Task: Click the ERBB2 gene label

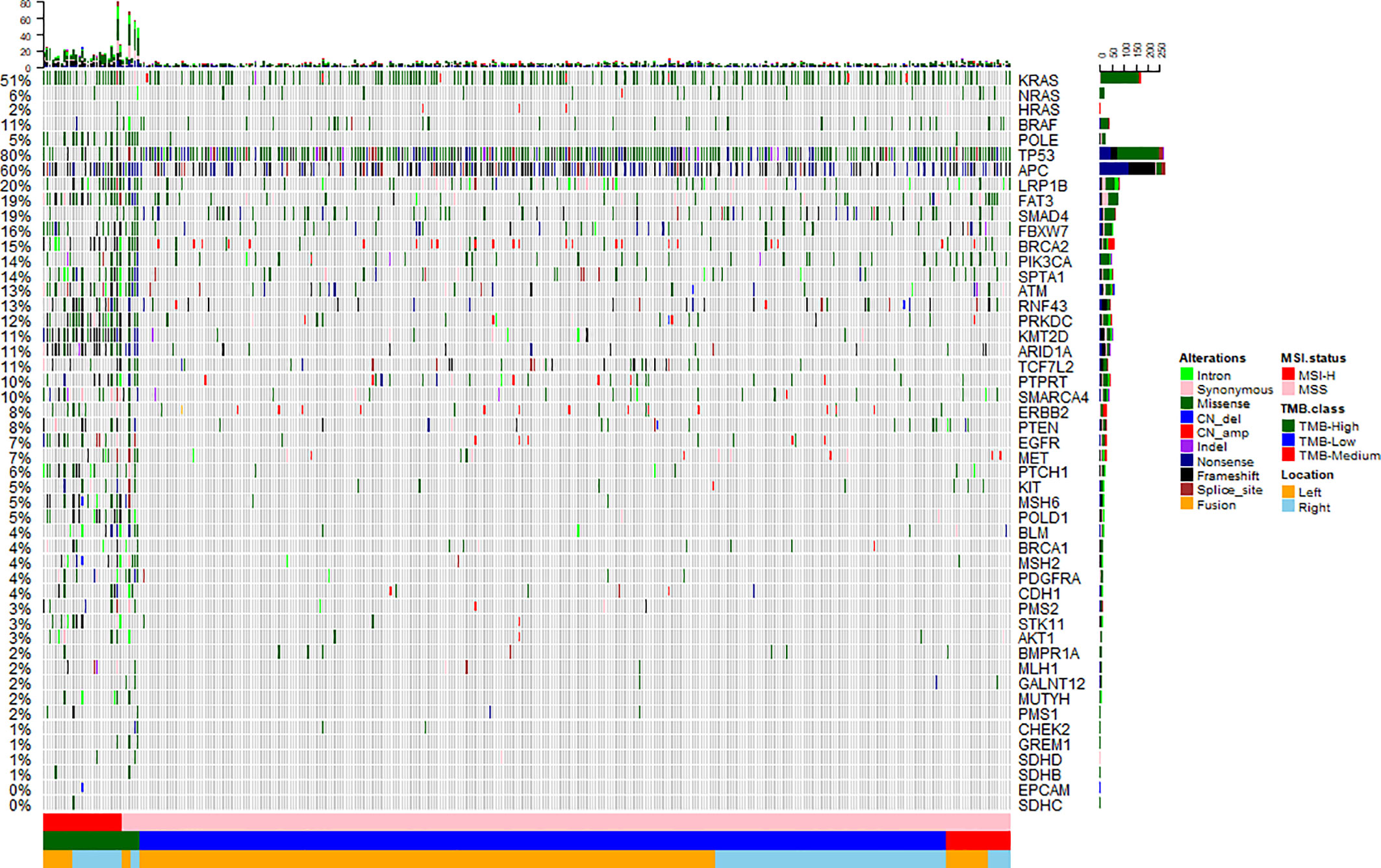Action: point(1043,412)
